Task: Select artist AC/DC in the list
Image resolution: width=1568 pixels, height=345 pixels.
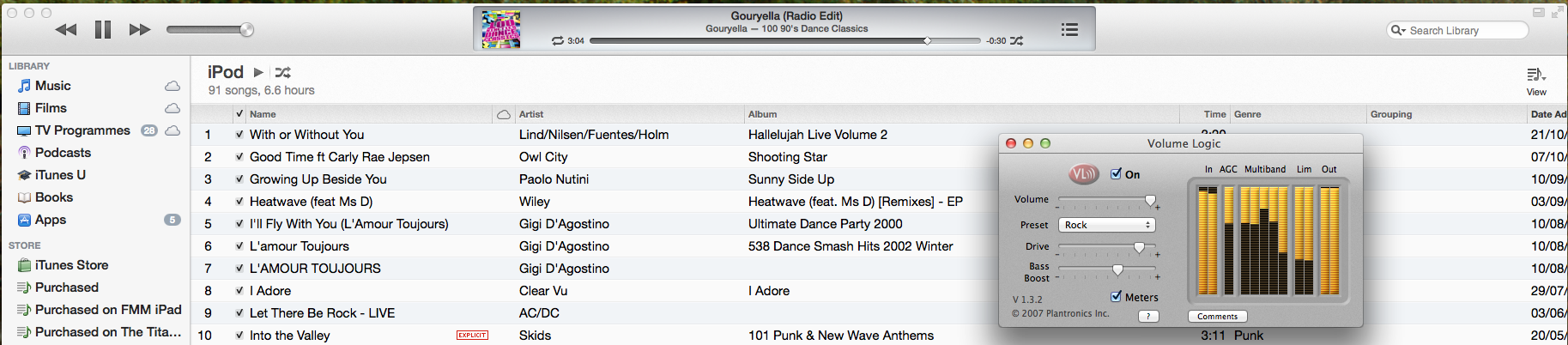Action: [539, 313]
